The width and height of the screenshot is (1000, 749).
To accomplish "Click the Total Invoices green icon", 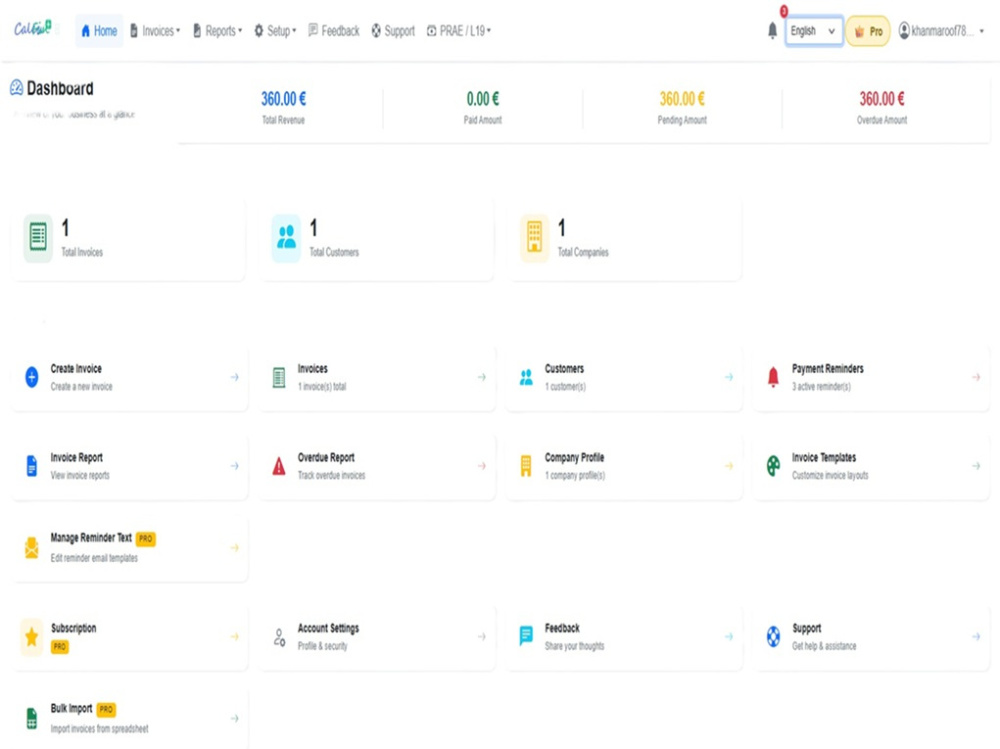I will [38, 238].
